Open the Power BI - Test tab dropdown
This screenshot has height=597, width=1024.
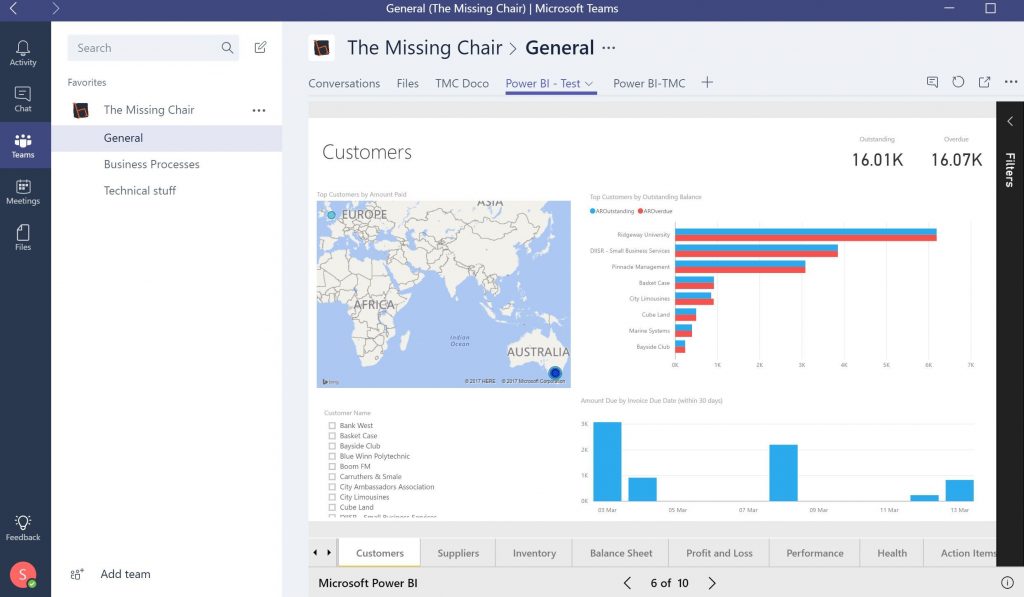(588, 84)
